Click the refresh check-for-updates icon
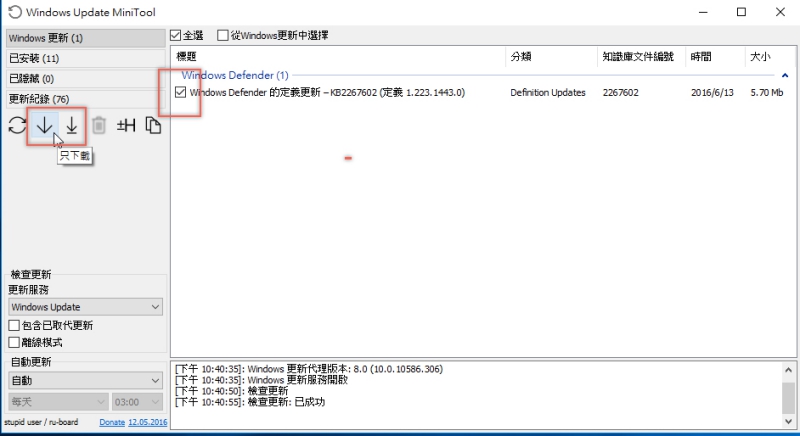The width and height of the screenshot is (800, 436). coord(17,125)
